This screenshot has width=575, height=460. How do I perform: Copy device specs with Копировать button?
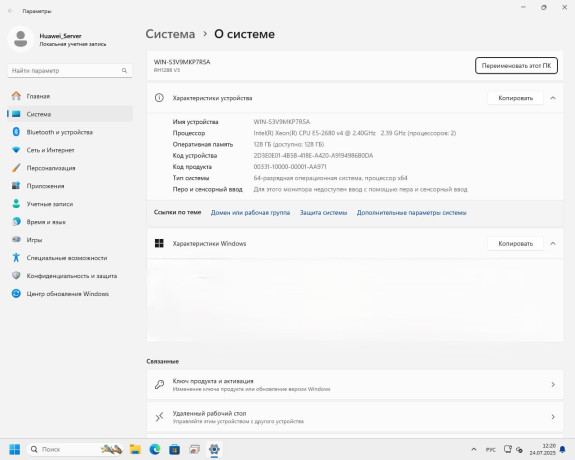coord(515,98)
